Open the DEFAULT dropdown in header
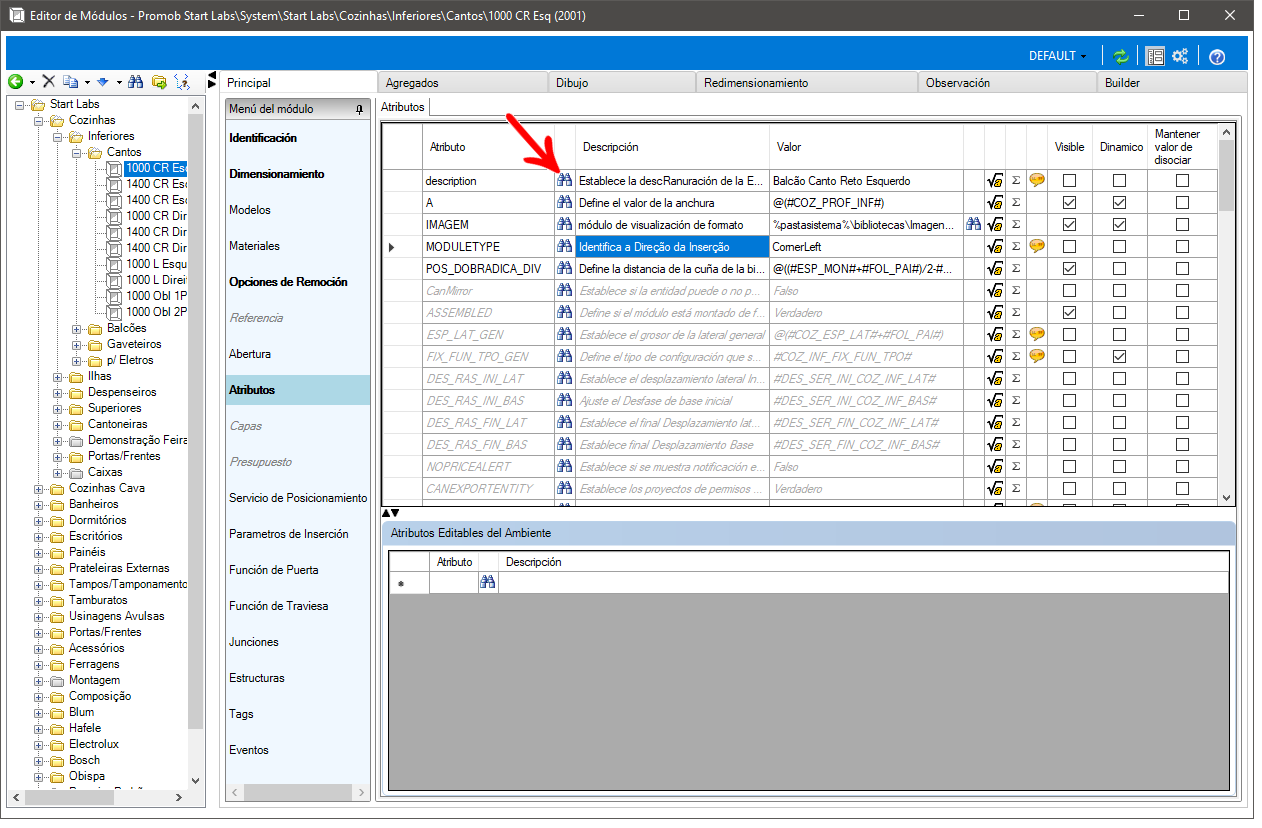1262x828 pixels. coord(1057,56)
